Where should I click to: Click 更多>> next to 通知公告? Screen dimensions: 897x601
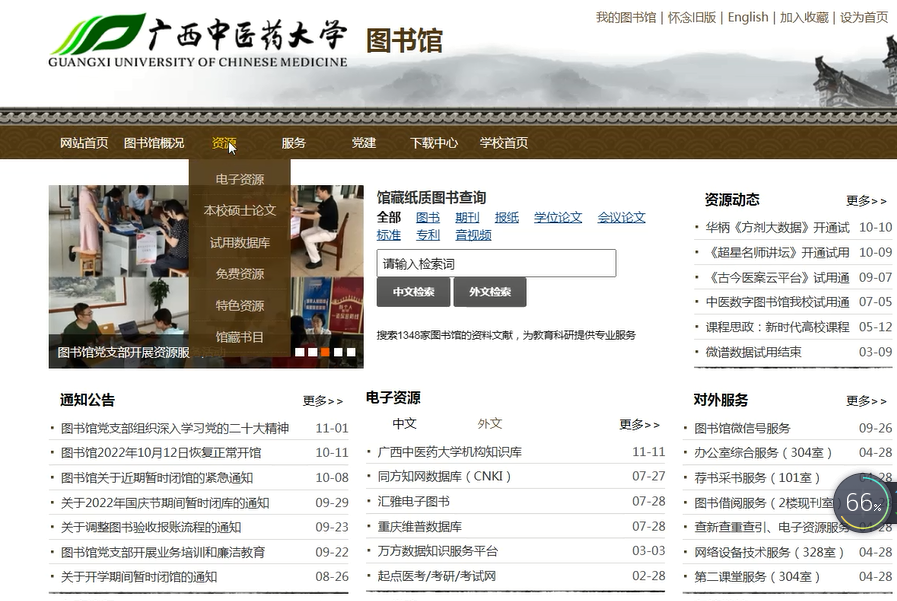(x=323, y=400)
